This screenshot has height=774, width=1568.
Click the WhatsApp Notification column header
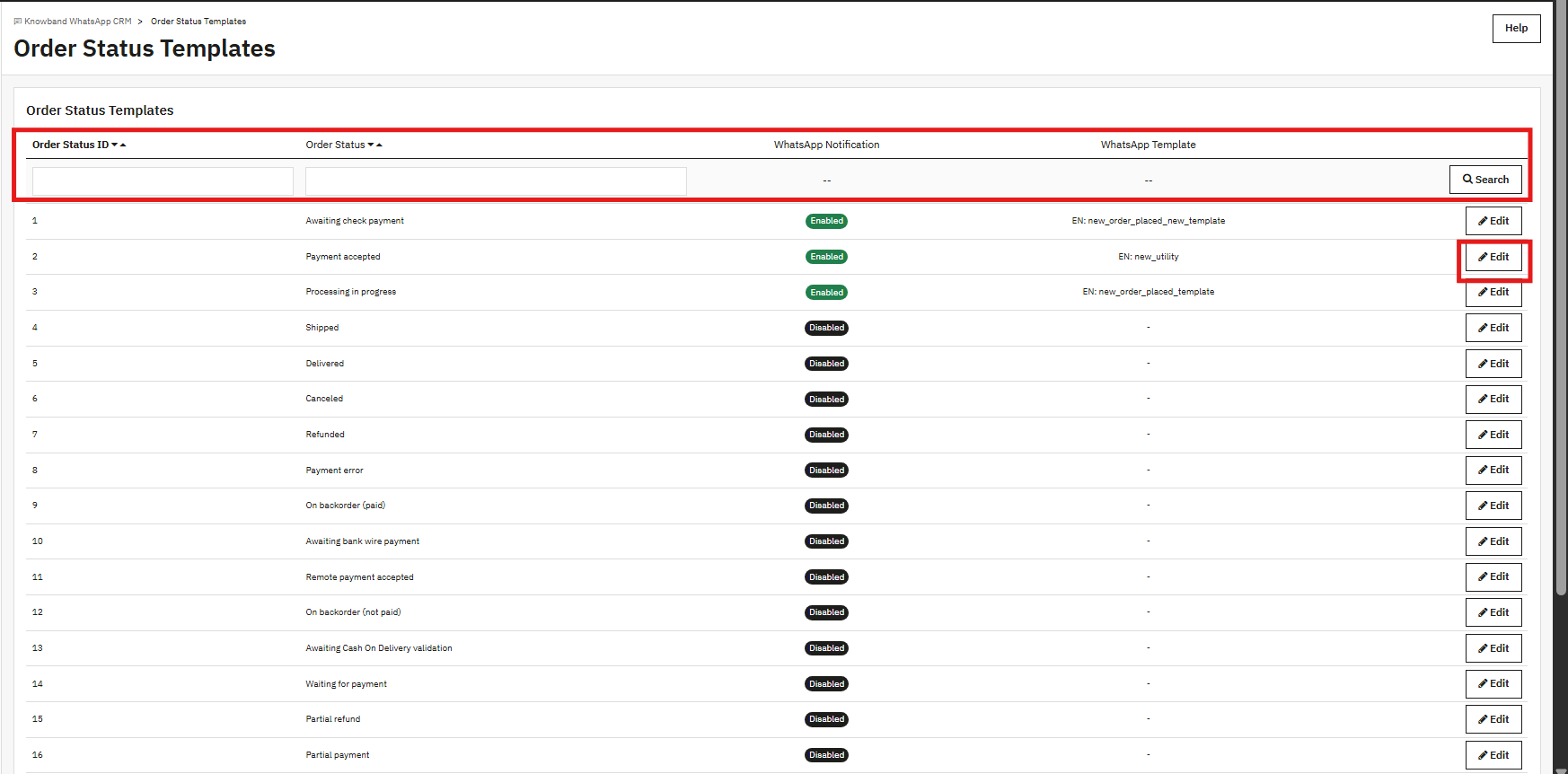pyautogui.click(x=826, y=145)
